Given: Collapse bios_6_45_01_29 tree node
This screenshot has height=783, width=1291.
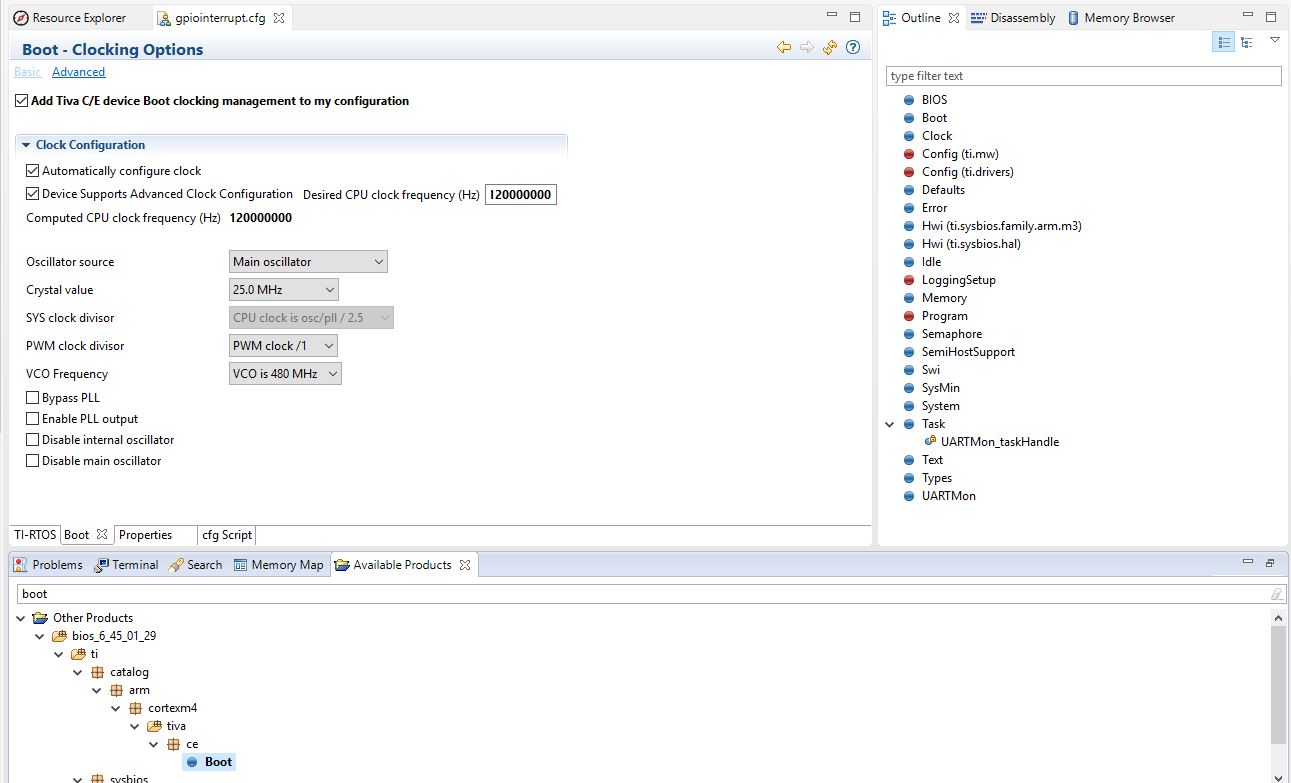Looking at the screenshot, I should click(x=40, y=636).
